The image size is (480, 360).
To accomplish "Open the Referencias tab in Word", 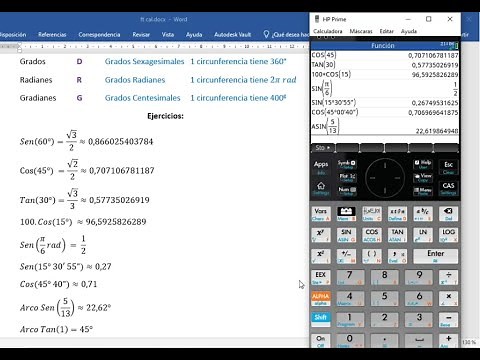I will click(x=52, y=34).
